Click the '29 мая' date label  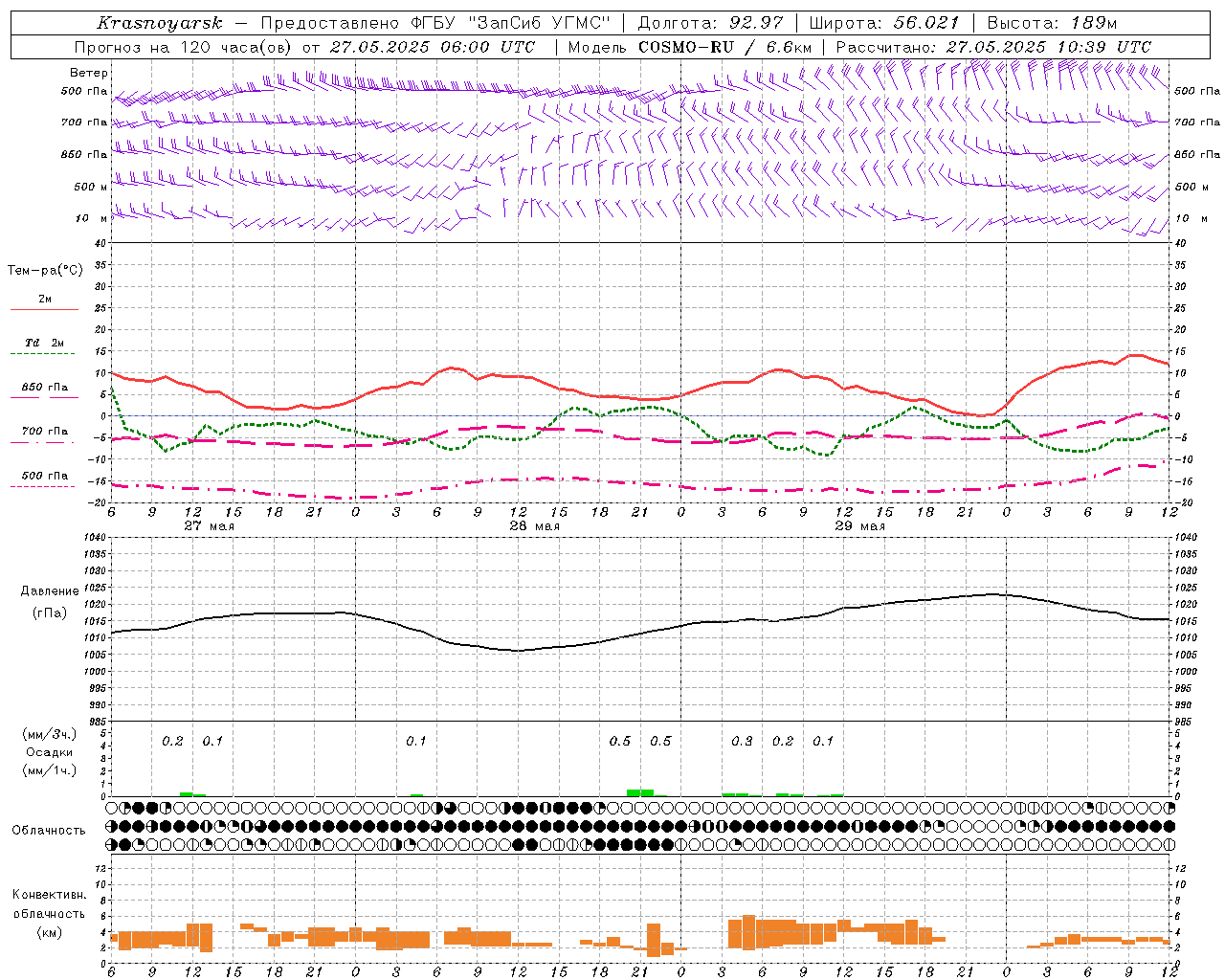[x=859, y=525]
